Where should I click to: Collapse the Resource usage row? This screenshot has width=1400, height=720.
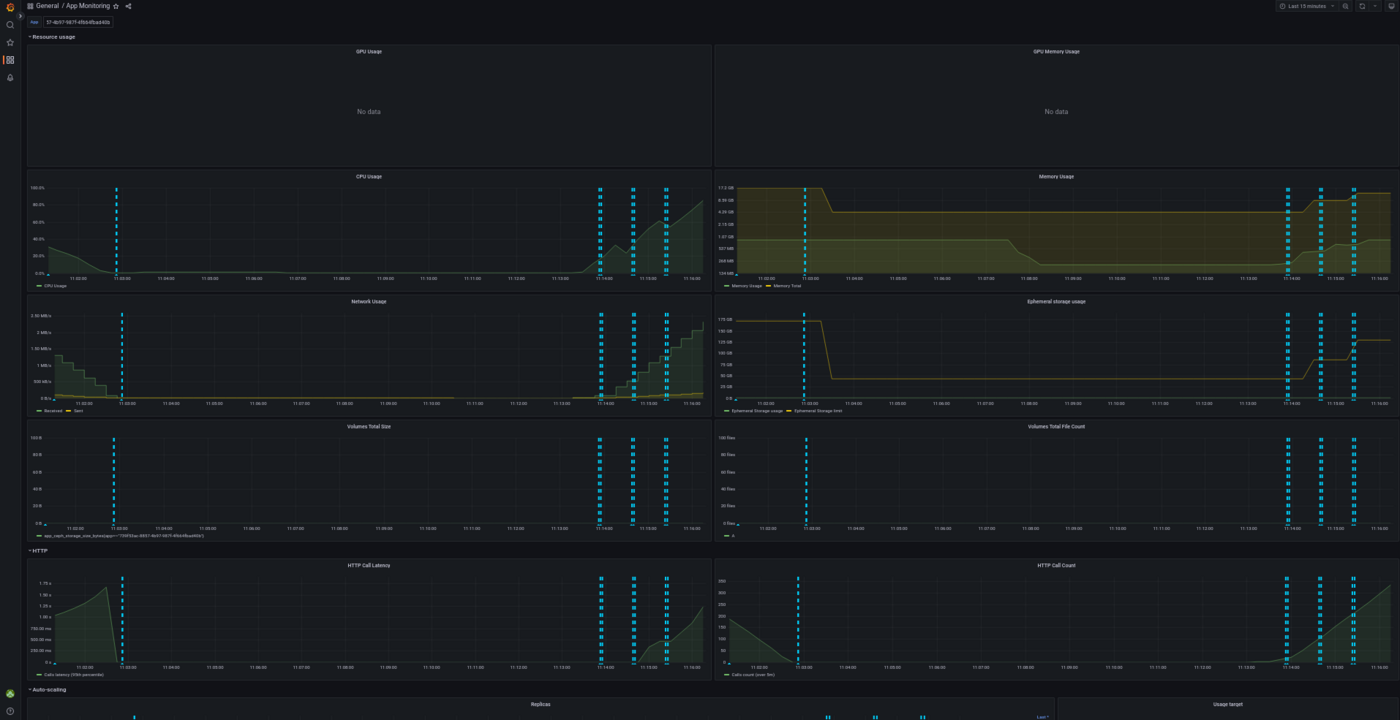pyautogui.click(x=53, y=37)
